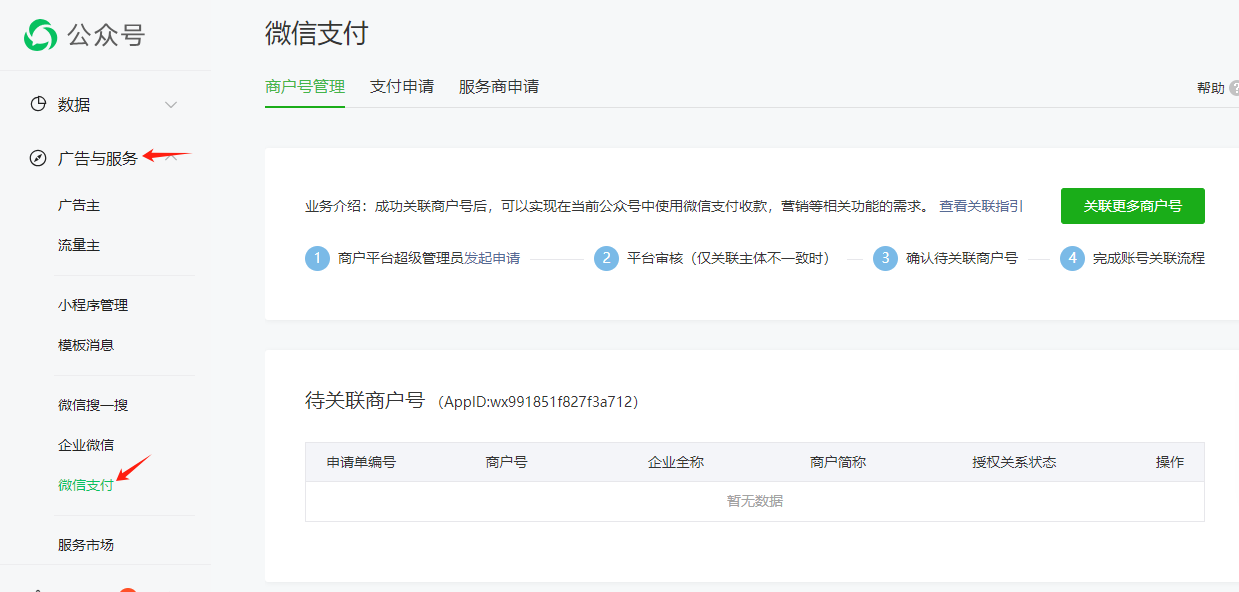Viewport: 1239px width, 592px height.
Task: Click the green WeChat Official Account logo
Action: click(x=41, y=35)
